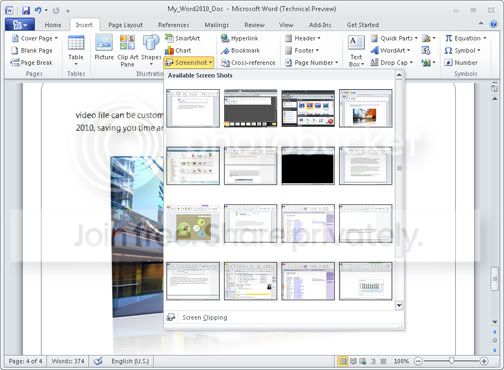Click the Redo icon in quick access toolbar
Image resolution: width=504 pixels, height=370 pixels.
(x=56, y=11)
